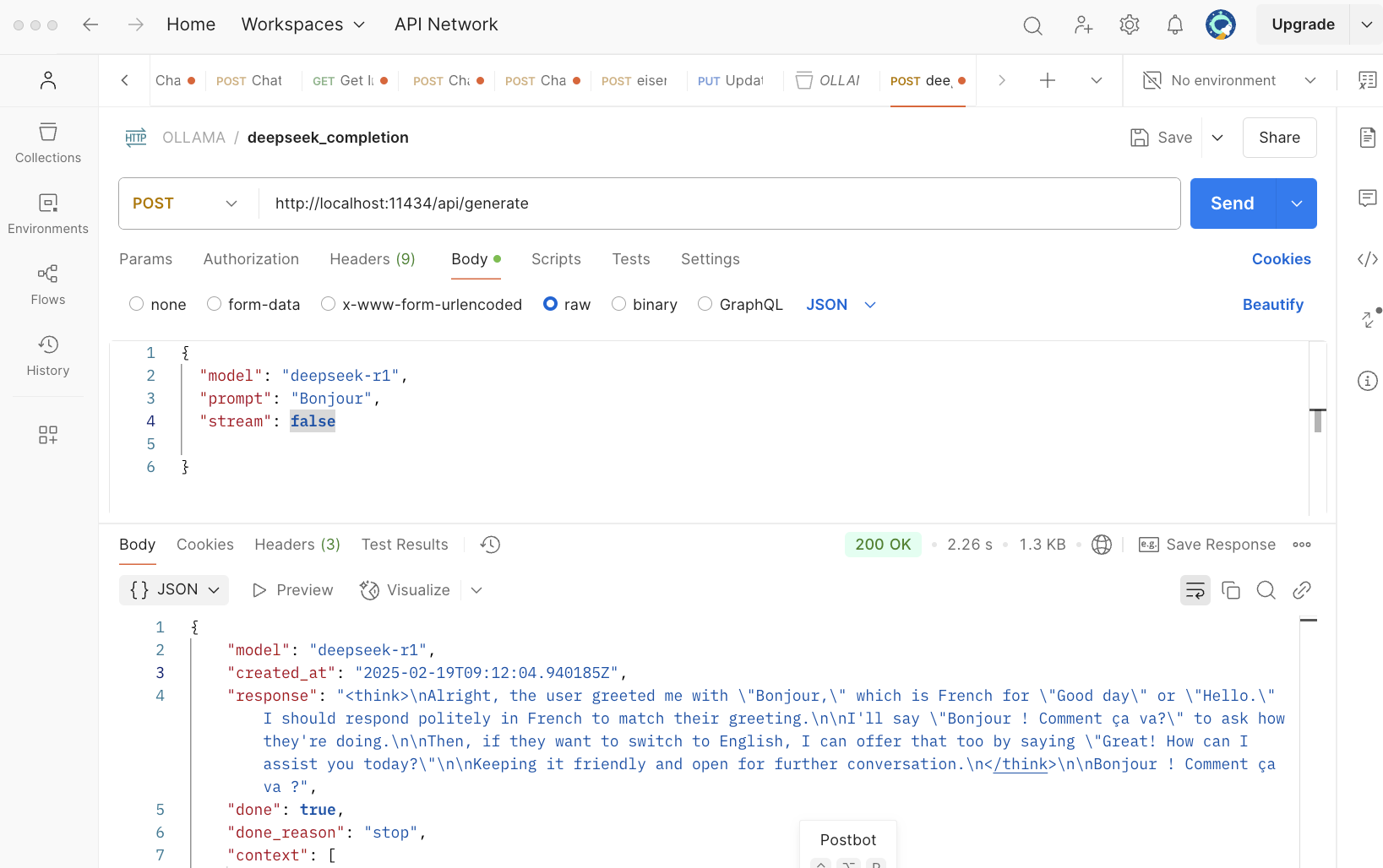Switch to the Headers (9) request tab
Viewport: 1383px width, 868px height.
pyautogui.click(x=372, y=259)
